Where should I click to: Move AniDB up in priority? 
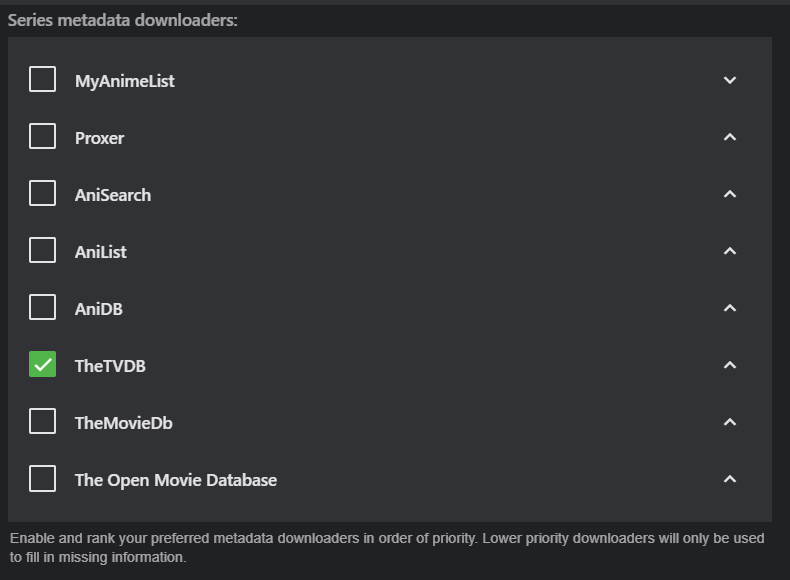click(x=730, y=308)
